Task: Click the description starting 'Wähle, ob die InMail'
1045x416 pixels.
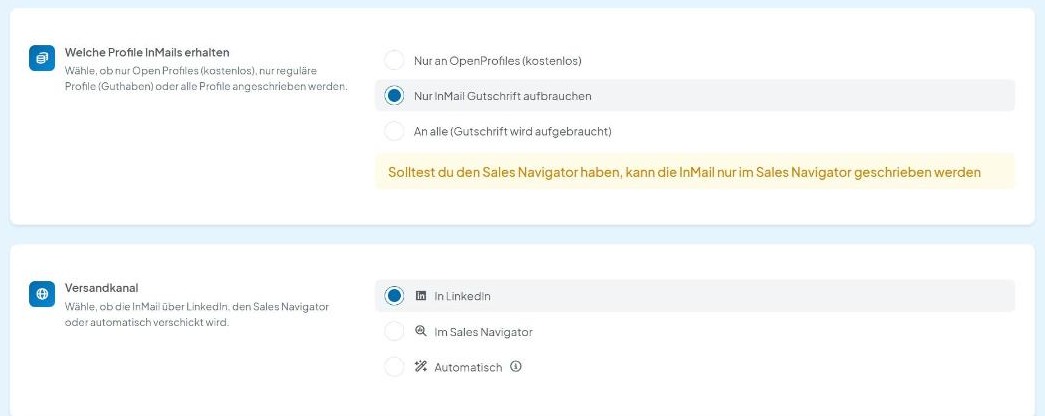Action: (197, 315)
